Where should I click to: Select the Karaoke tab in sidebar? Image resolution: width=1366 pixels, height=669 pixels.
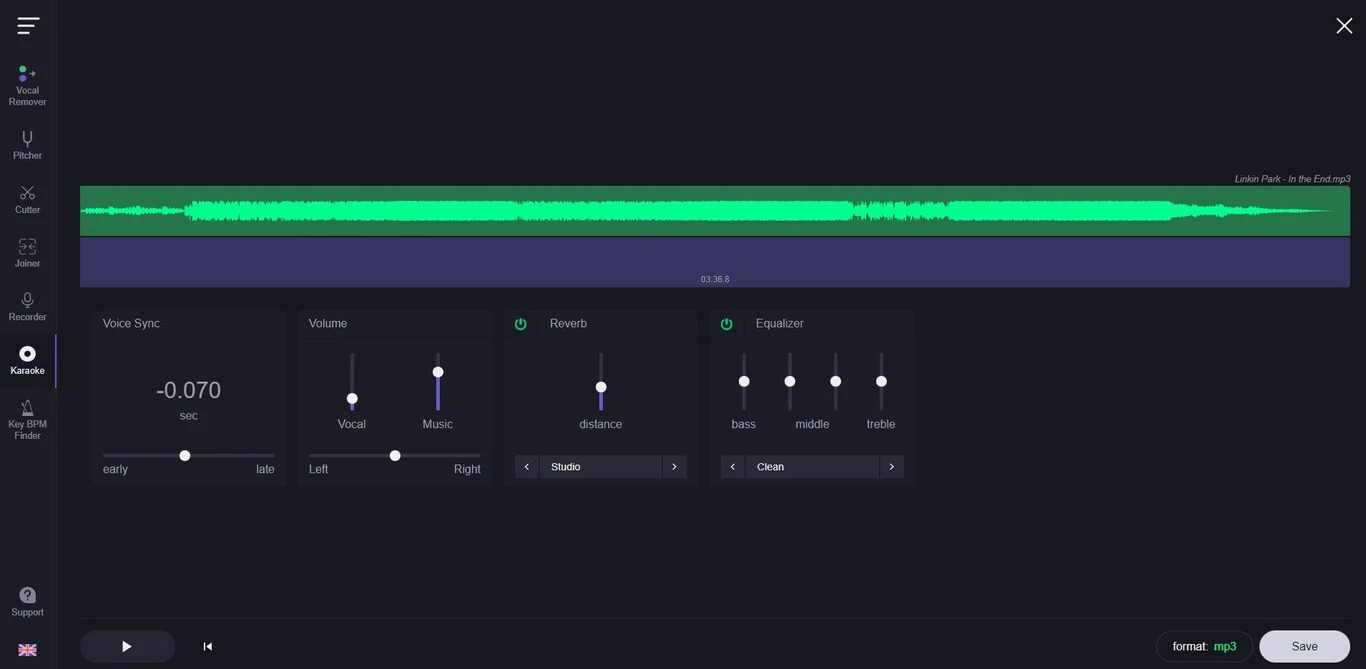(27, 360)
